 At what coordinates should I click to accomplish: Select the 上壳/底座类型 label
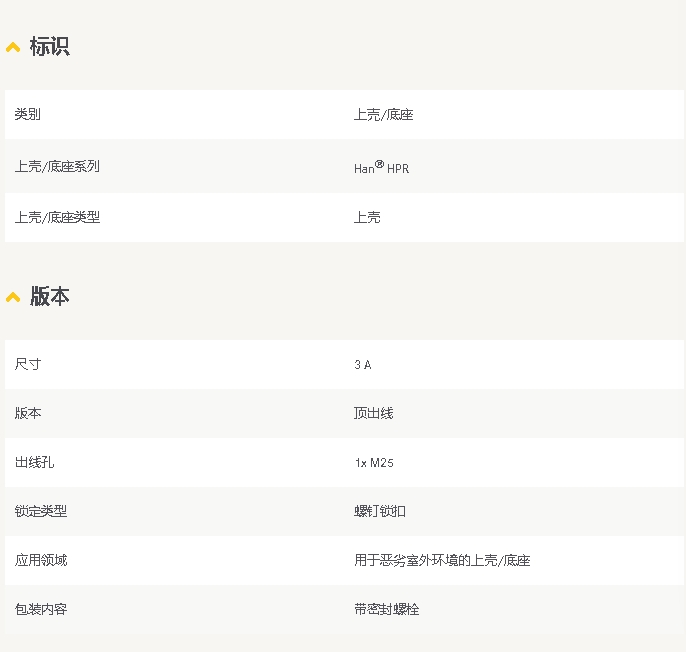click(x=57, y=217)
